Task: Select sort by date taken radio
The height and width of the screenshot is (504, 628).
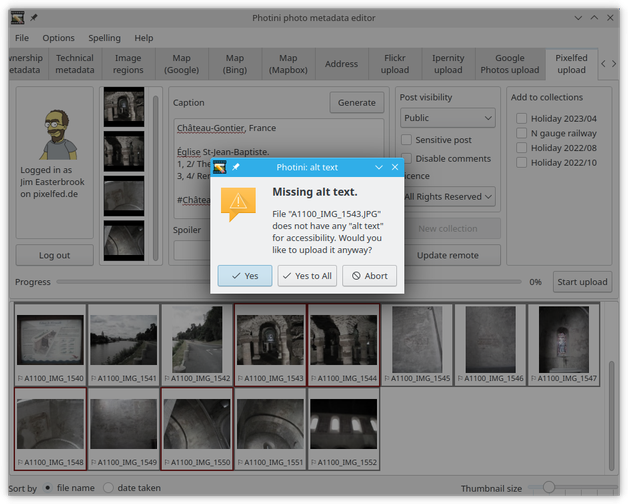Action: click(x=108, y=488)
